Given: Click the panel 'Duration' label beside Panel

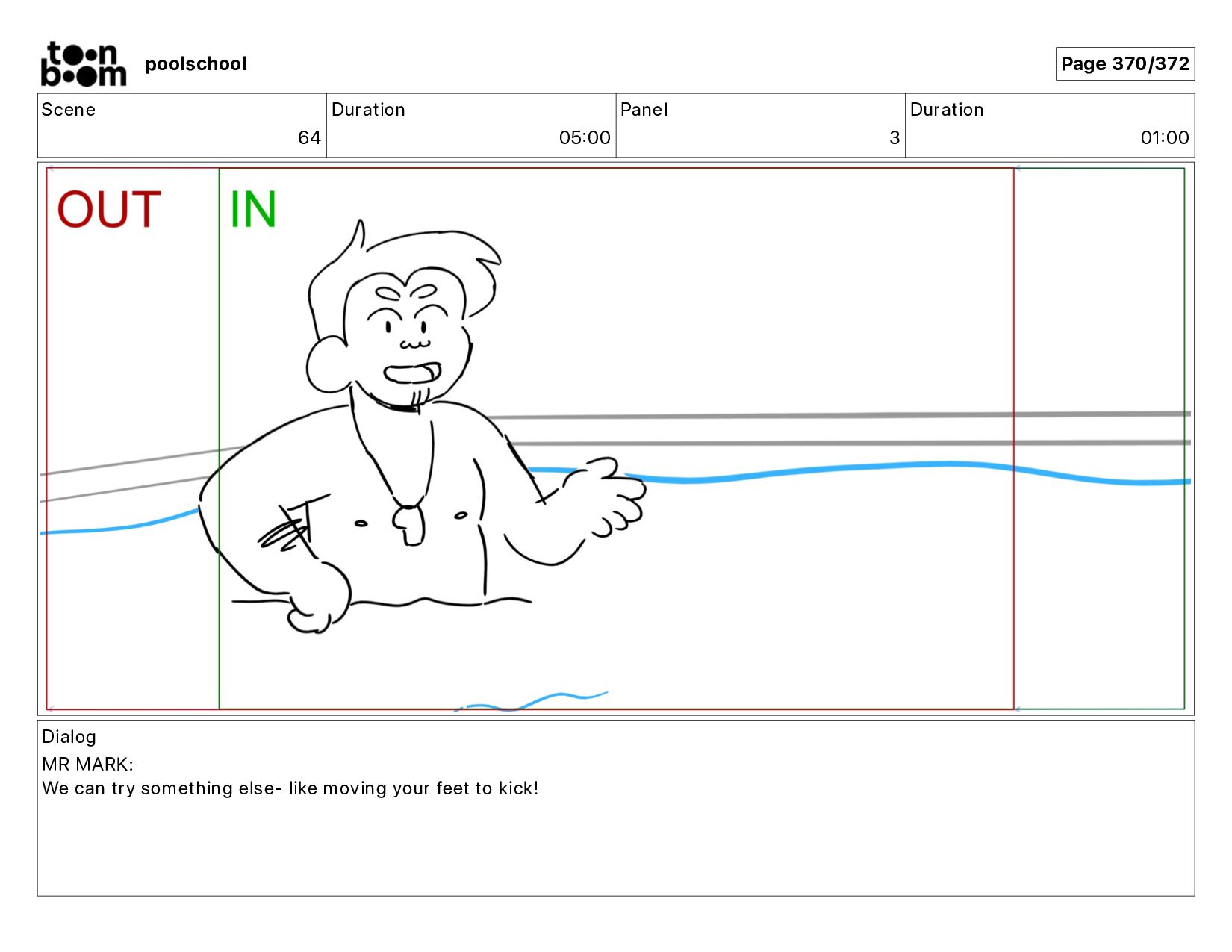Looking at the screenshot, I should click(x=947, y=110).
